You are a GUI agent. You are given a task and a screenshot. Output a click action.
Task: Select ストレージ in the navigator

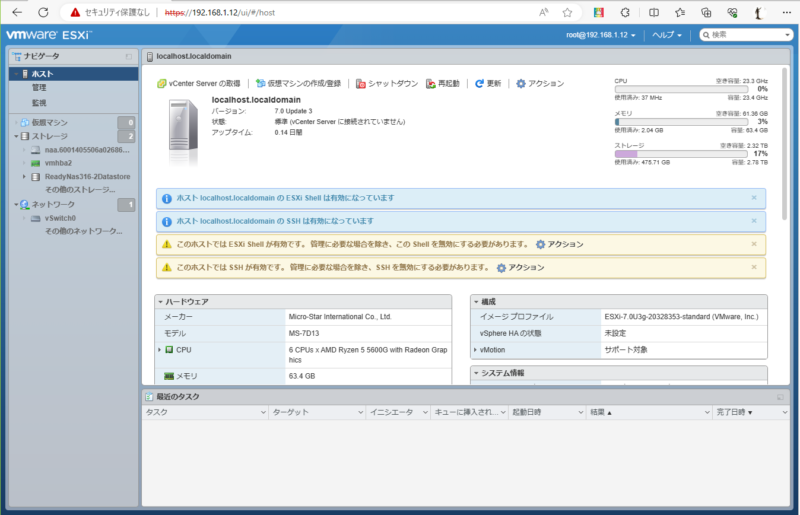click(x=49, y=136)
